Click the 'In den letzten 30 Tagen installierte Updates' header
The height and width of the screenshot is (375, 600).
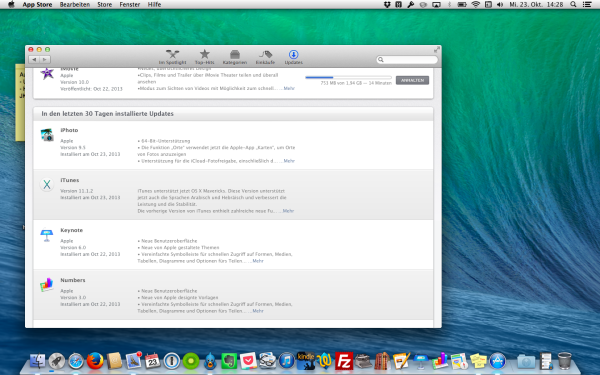tap(108, 114)
